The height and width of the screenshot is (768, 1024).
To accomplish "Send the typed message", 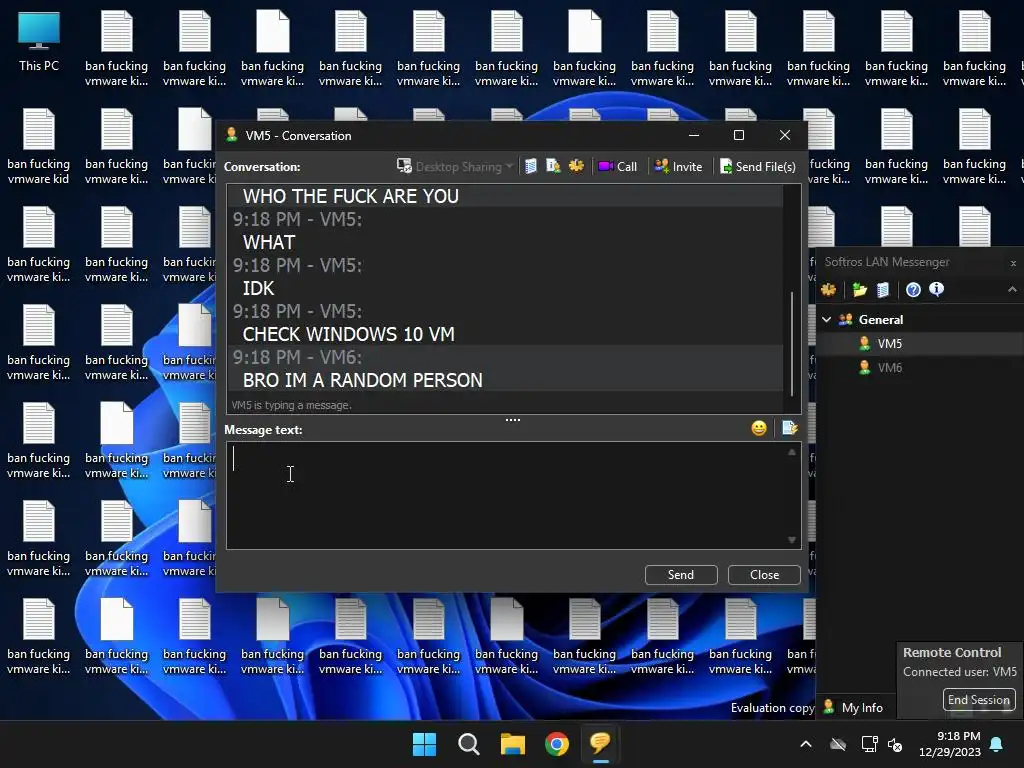I will tap(681, 575).
